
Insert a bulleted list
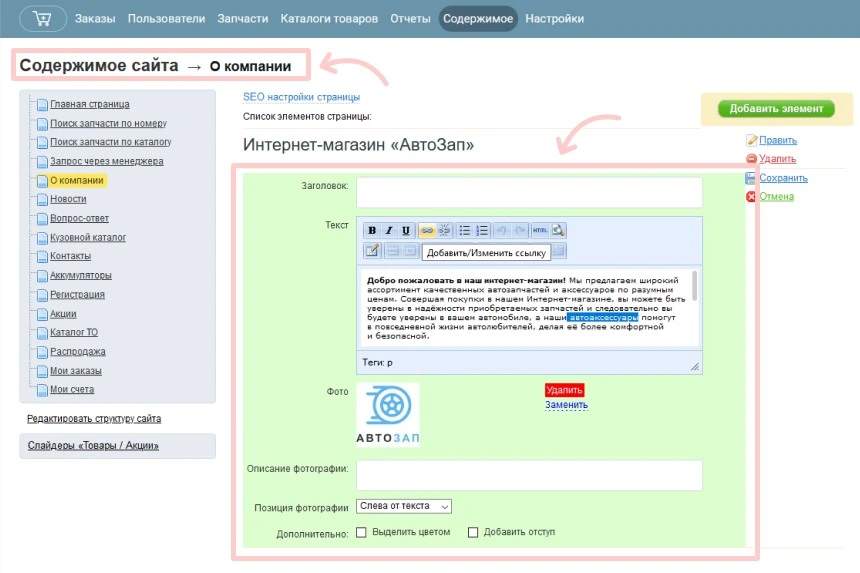[x=465, y=230]
